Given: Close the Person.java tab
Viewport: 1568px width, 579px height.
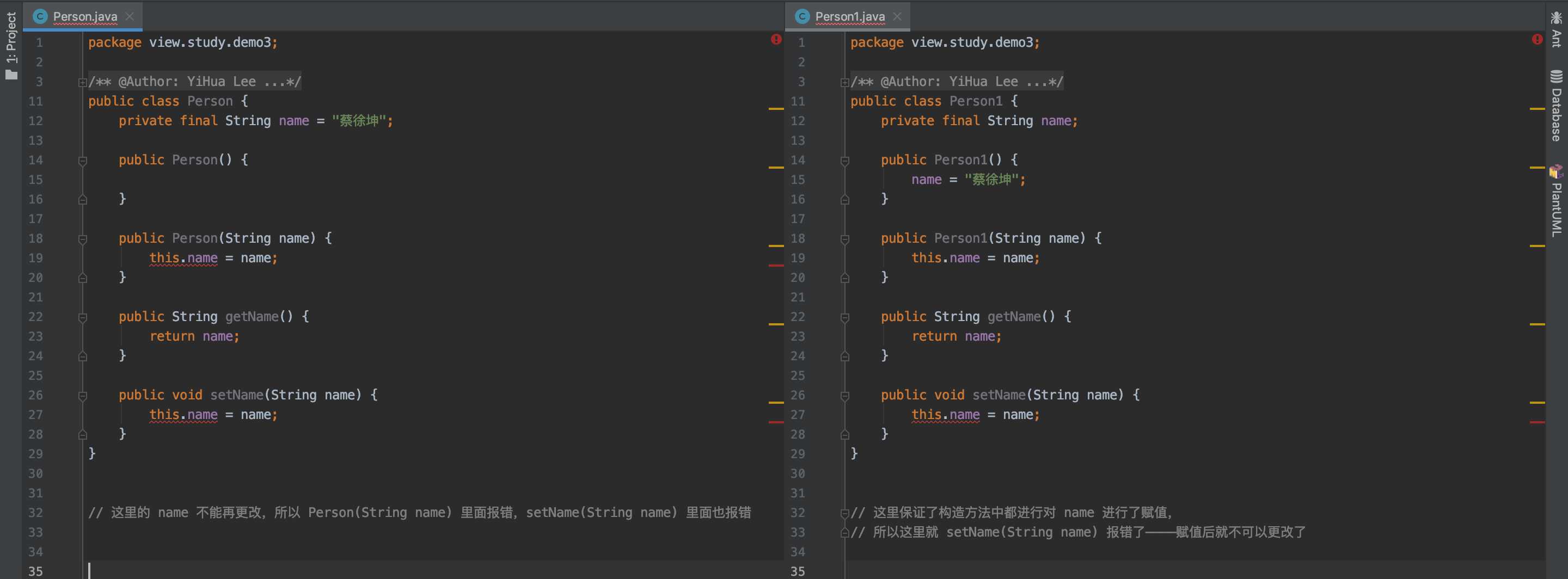Looking at the screenshot, I should (130, 16).
